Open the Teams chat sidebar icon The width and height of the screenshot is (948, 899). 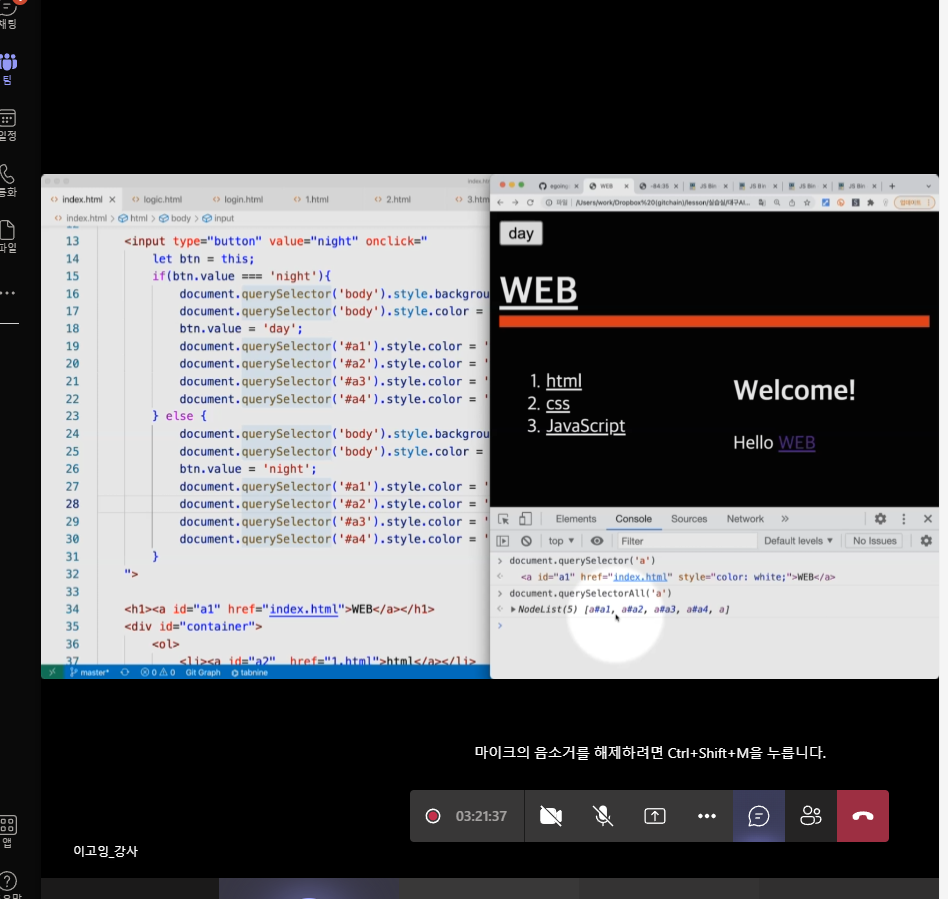pos(8,13)
